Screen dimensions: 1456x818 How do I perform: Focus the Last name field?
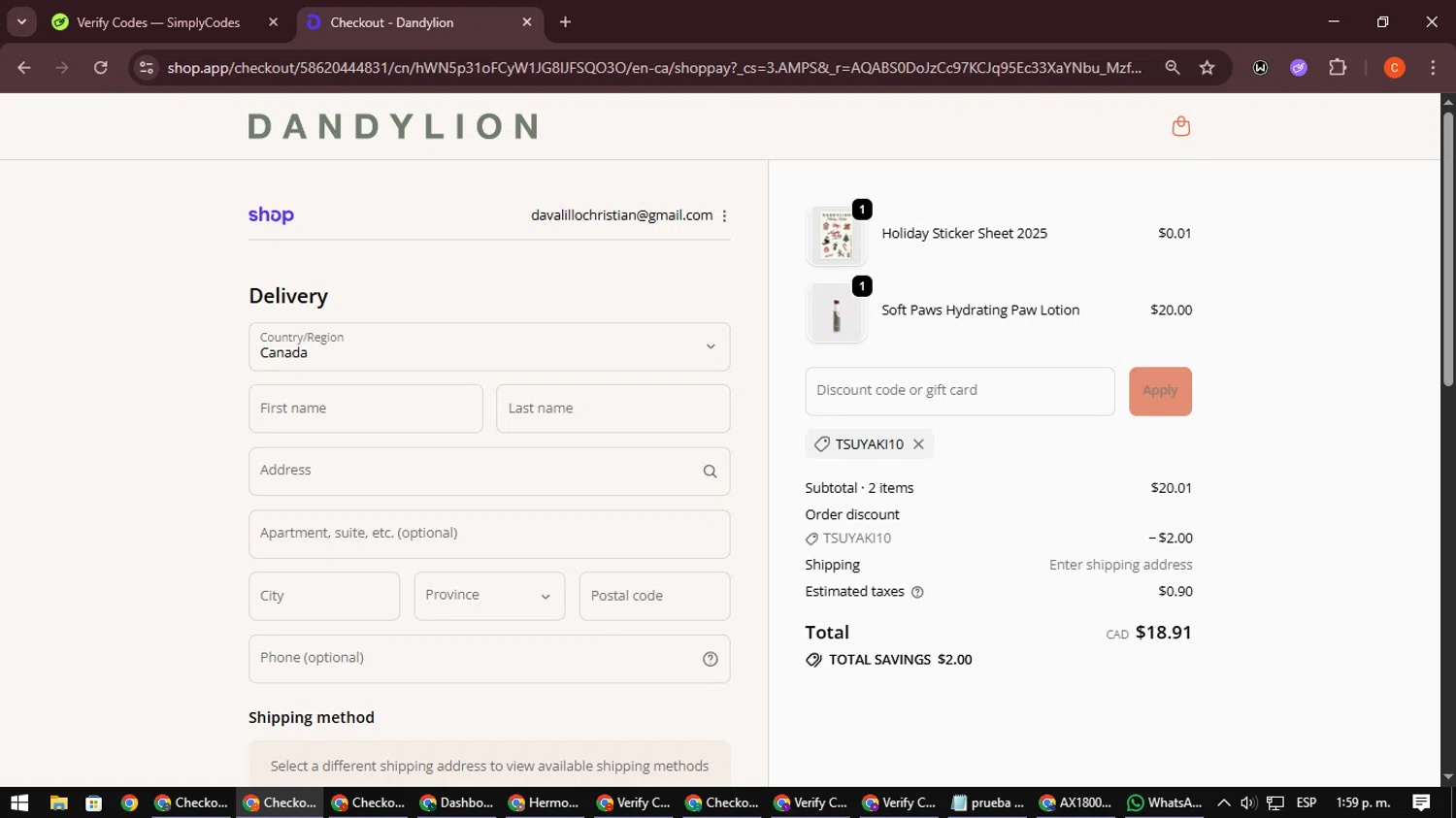click(x=613, y=409)
